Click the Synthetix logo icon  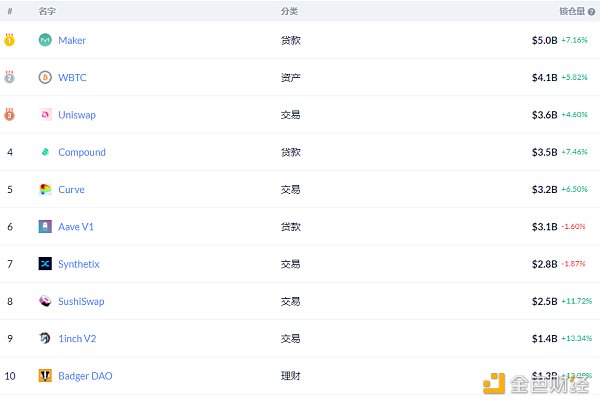pos(45,264)
